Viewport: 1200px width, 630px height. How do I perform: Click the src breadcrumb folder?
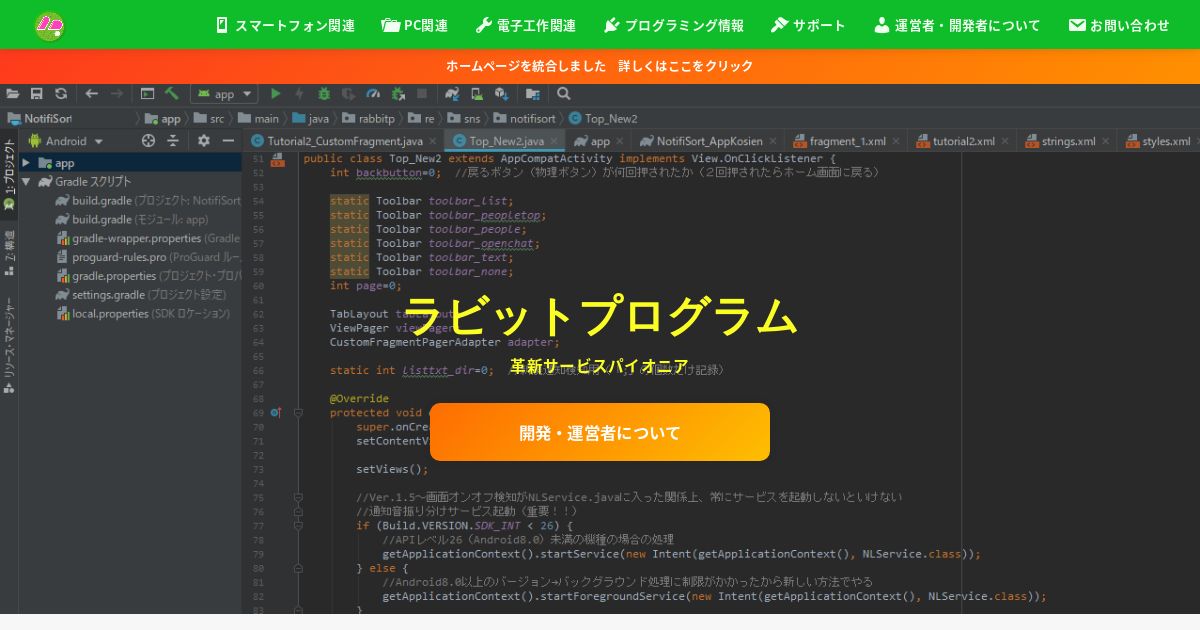[x=210, y=118]
